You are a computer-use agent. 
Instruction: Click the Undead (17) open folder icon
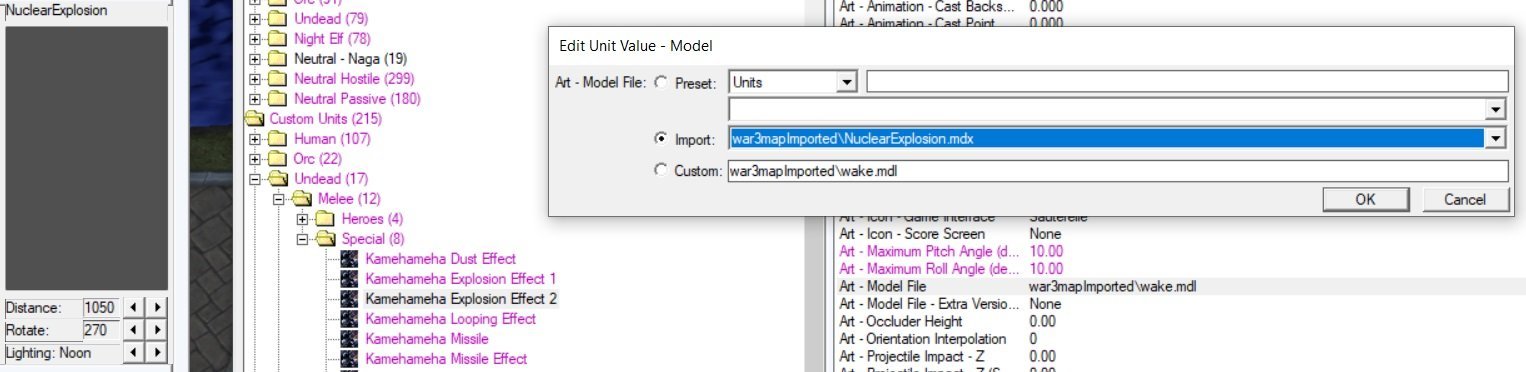278,179
